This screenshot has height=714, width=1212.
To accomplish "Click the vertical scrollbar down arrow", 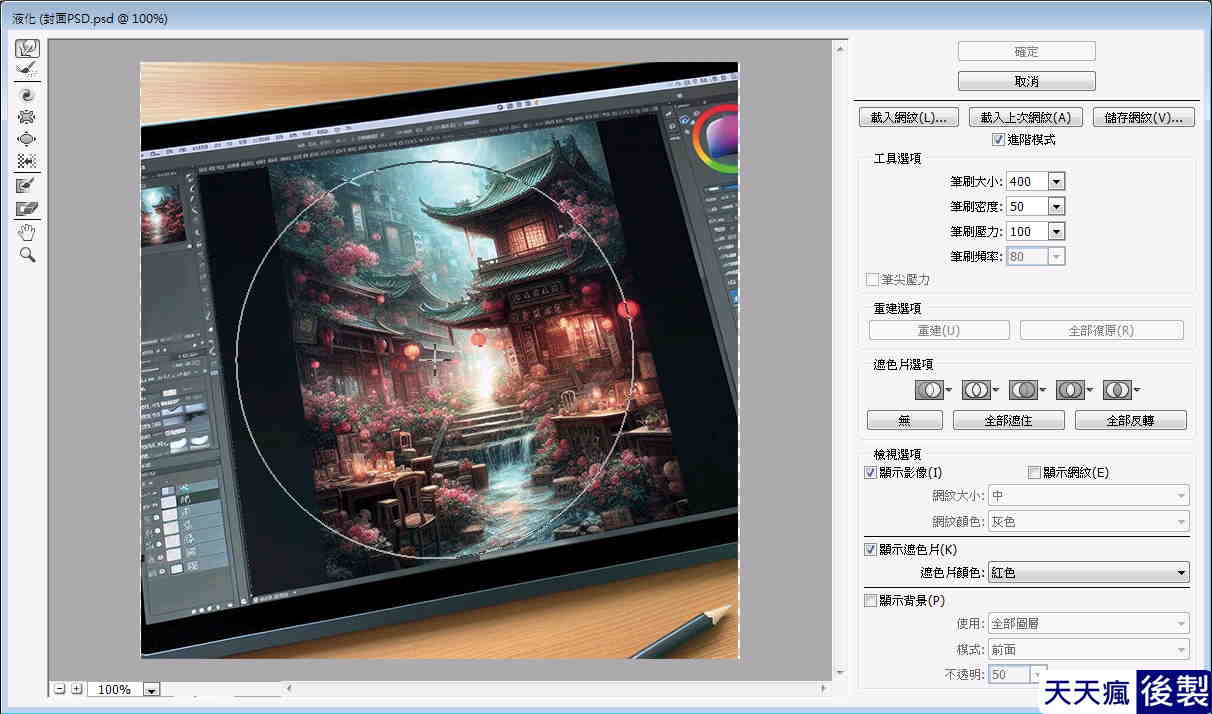I will click(841, 673).
